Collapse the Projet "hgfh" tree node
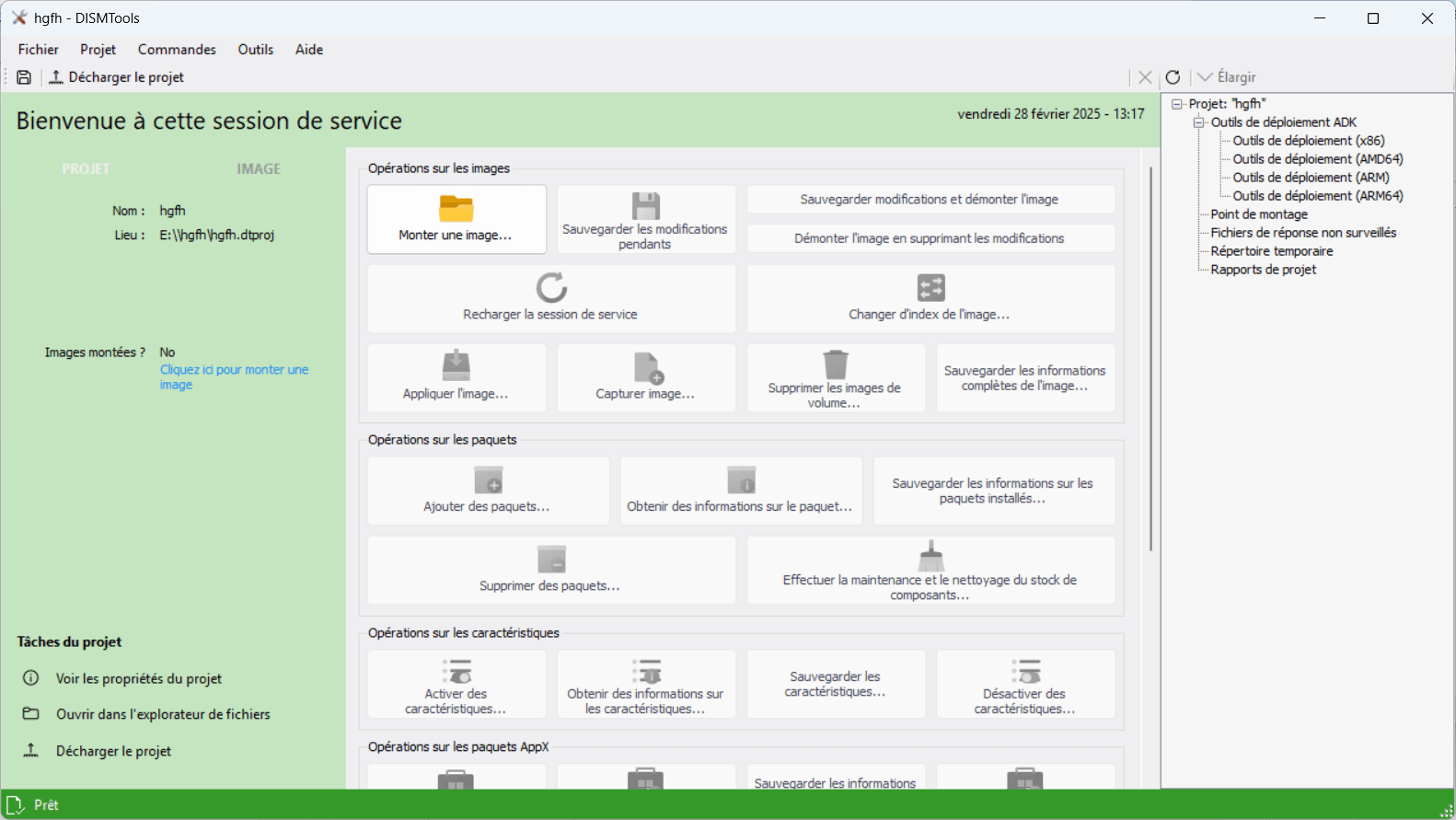The width and height of the screenshot is (1456, 820). pos(1176,104)
